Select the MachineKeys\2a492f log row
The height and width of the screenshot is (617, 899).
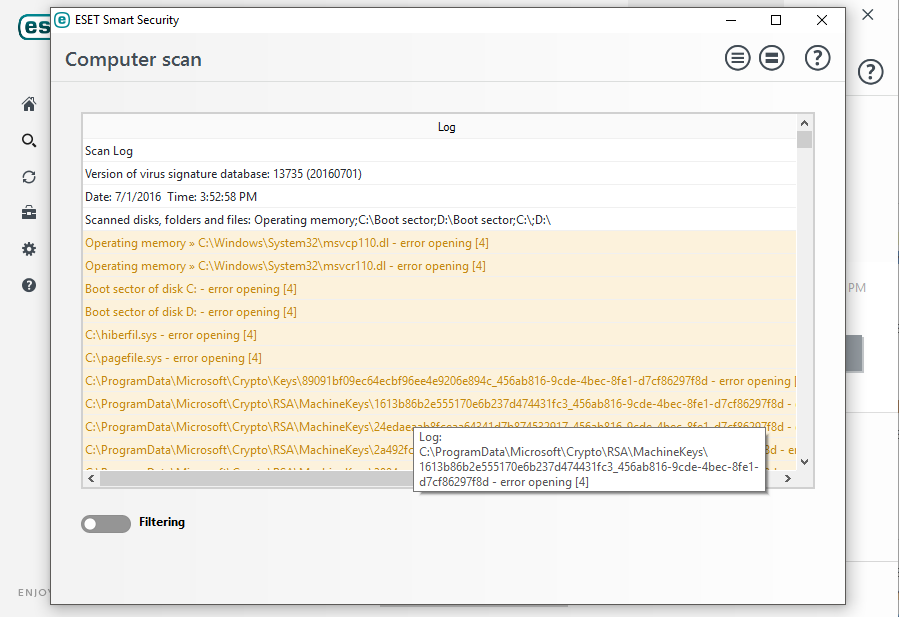pyautogui.click(x=248, y=450)
